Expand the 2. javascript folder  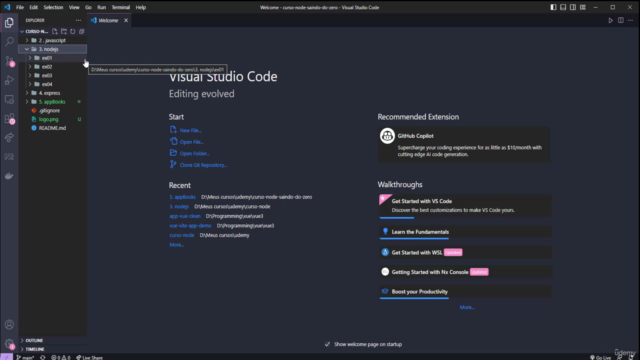click(x=53, y=40)
